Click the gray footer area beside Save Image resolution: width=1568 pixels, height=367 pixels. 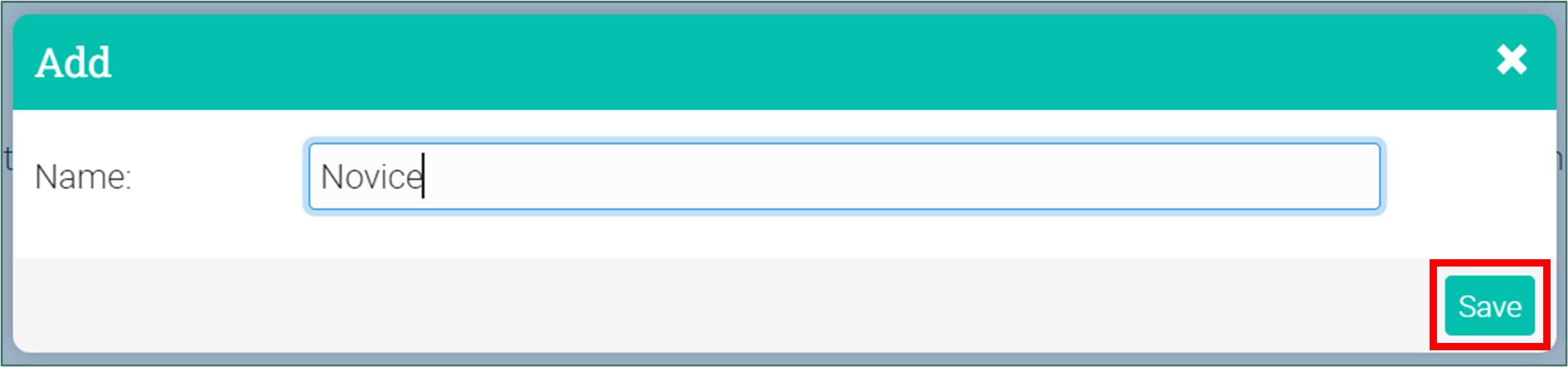[x=728, y=306]
